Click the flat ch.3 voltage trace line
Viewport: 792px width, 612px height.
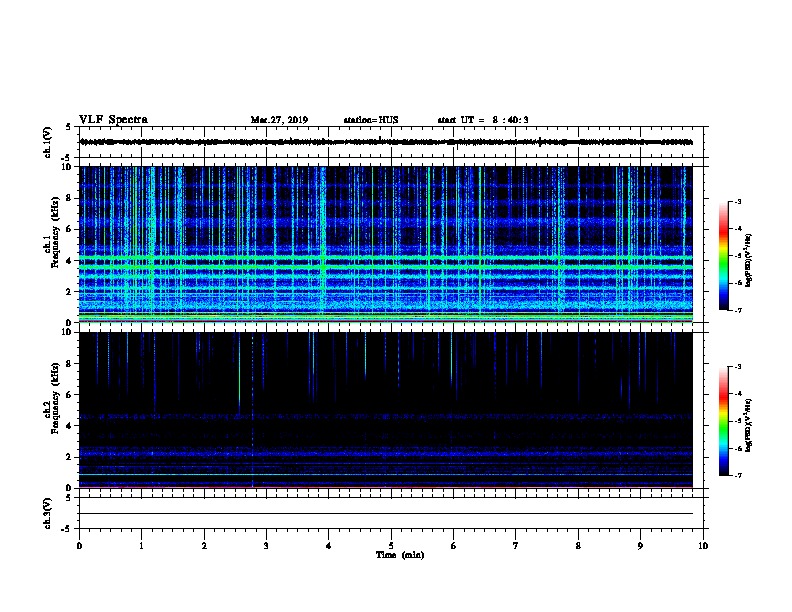(x=386, y=514)
